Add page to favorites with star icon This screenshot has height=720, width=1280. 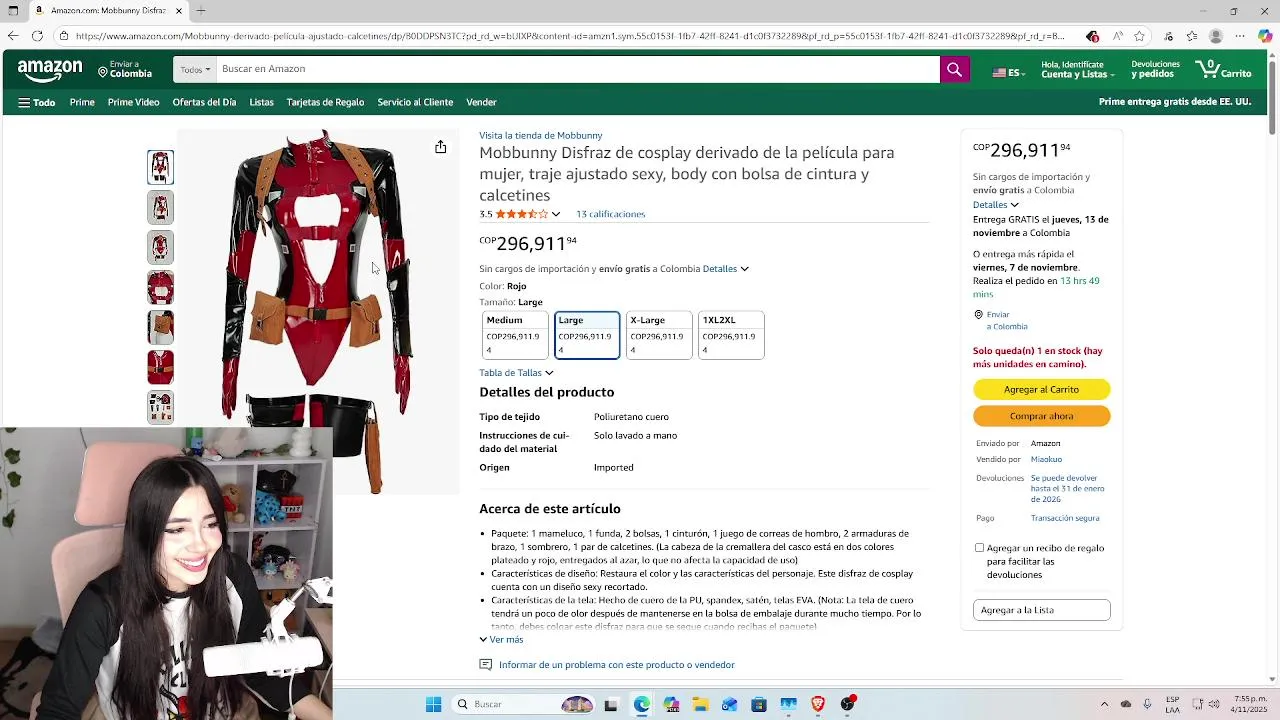point(1139,36)
